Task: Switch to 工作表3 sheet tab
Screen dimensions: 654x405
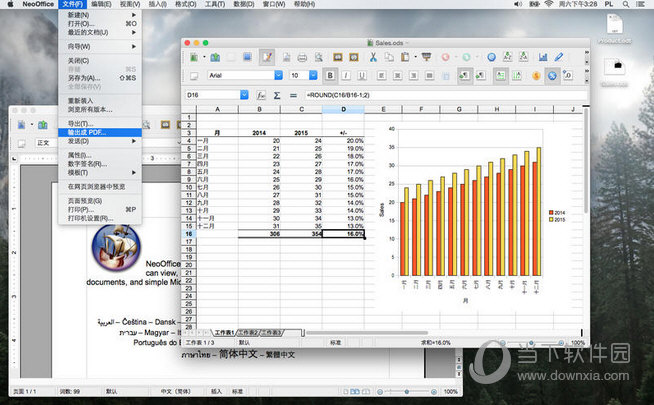Action: coord(272,332)
